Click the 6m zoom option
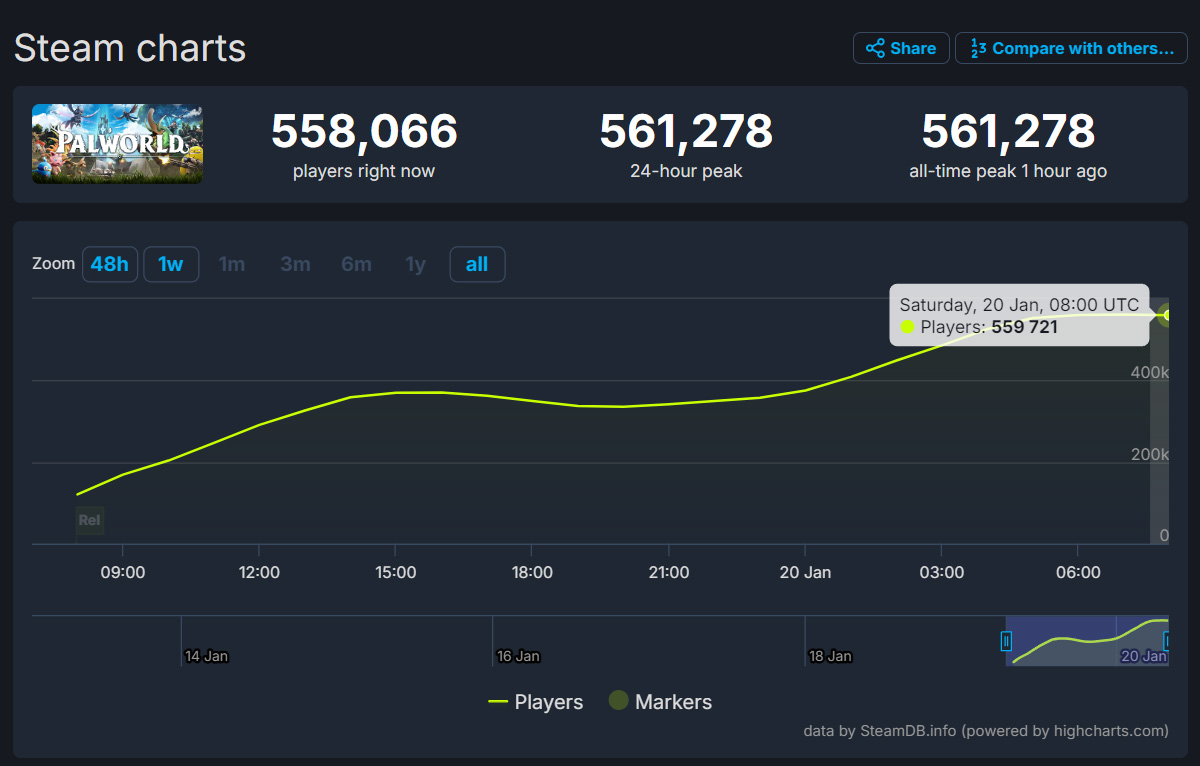 click(356, 264)
